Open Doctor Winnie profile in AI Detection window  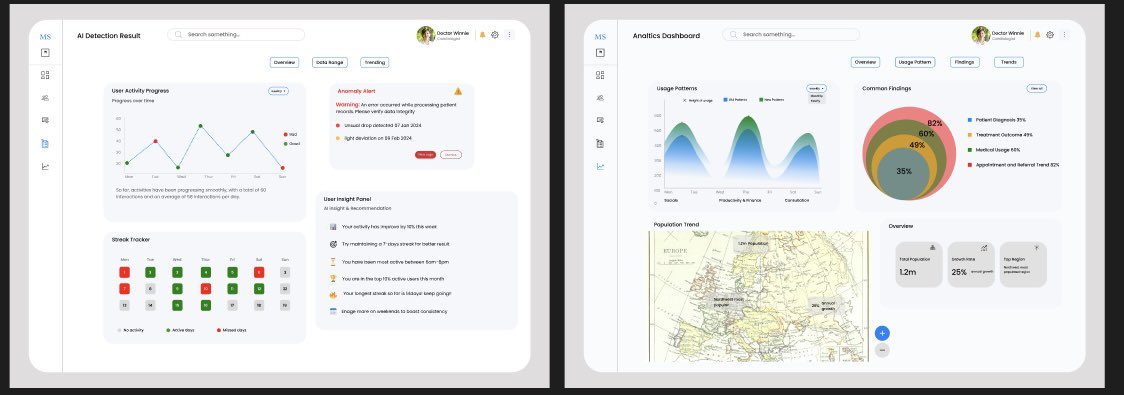442,35
